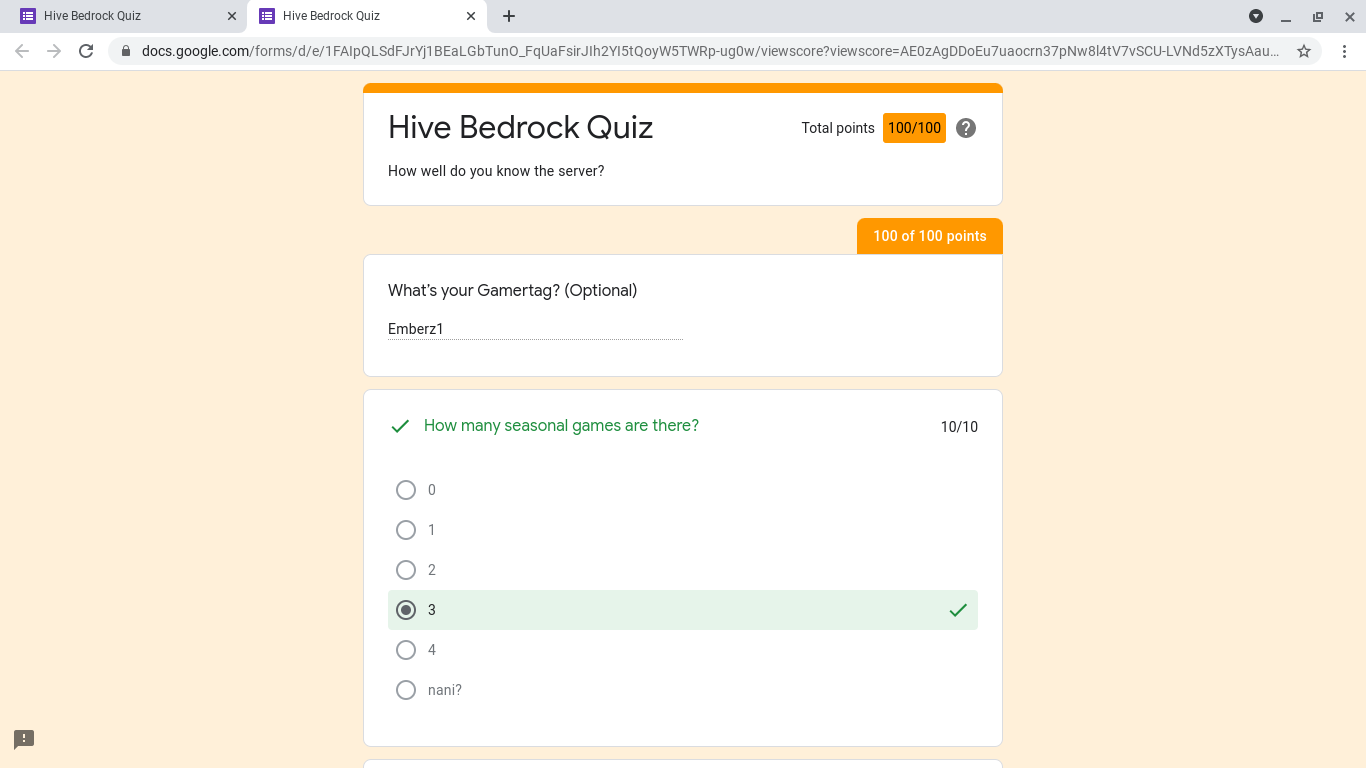Click the exclamation status icon at bottom left
Image resolution: width=1366 pixels, height=768 pixels.
click(23, 739)
